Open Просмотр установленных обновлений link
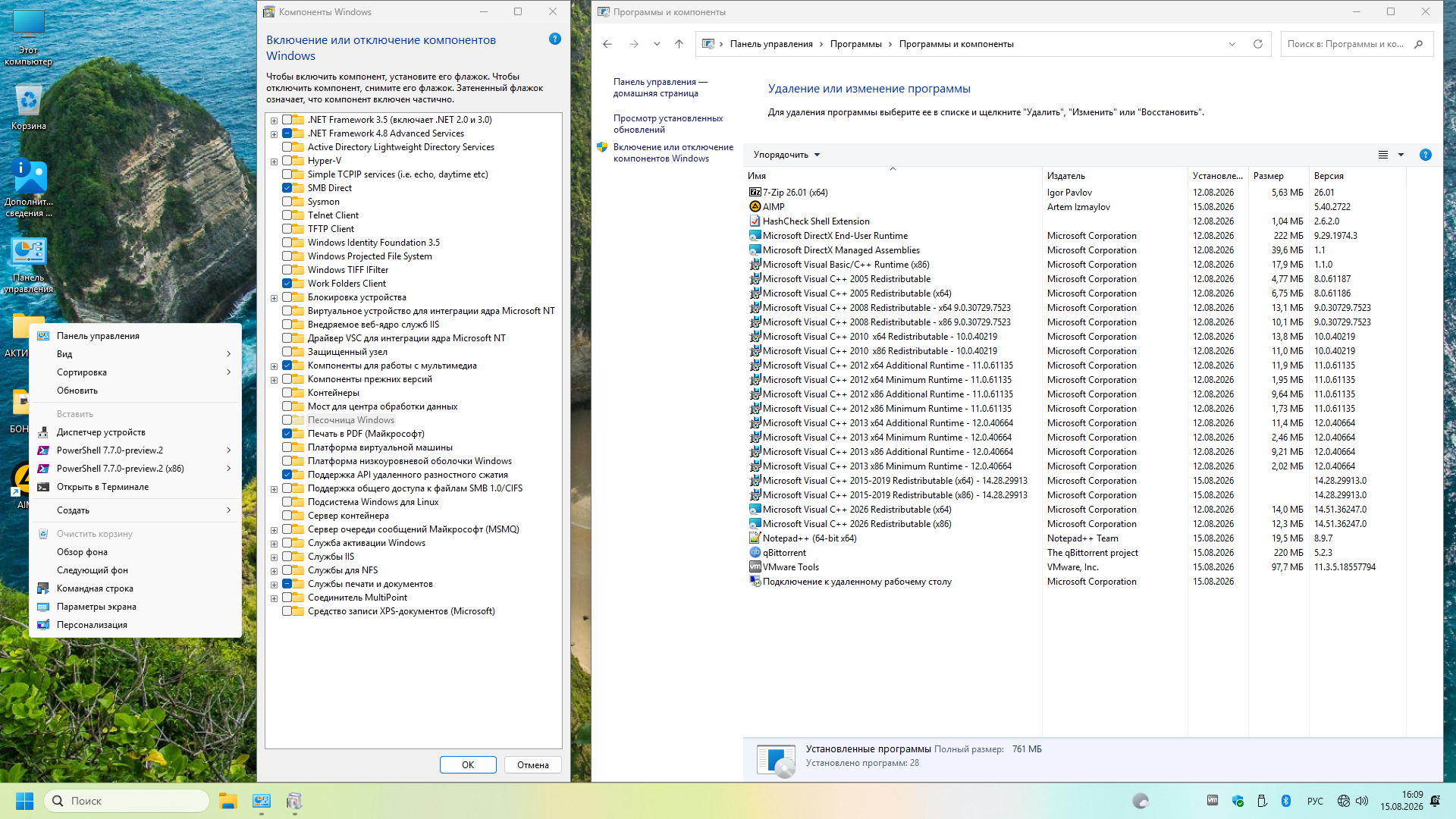Screen dimensions: 1456x819 coord(668,124)
